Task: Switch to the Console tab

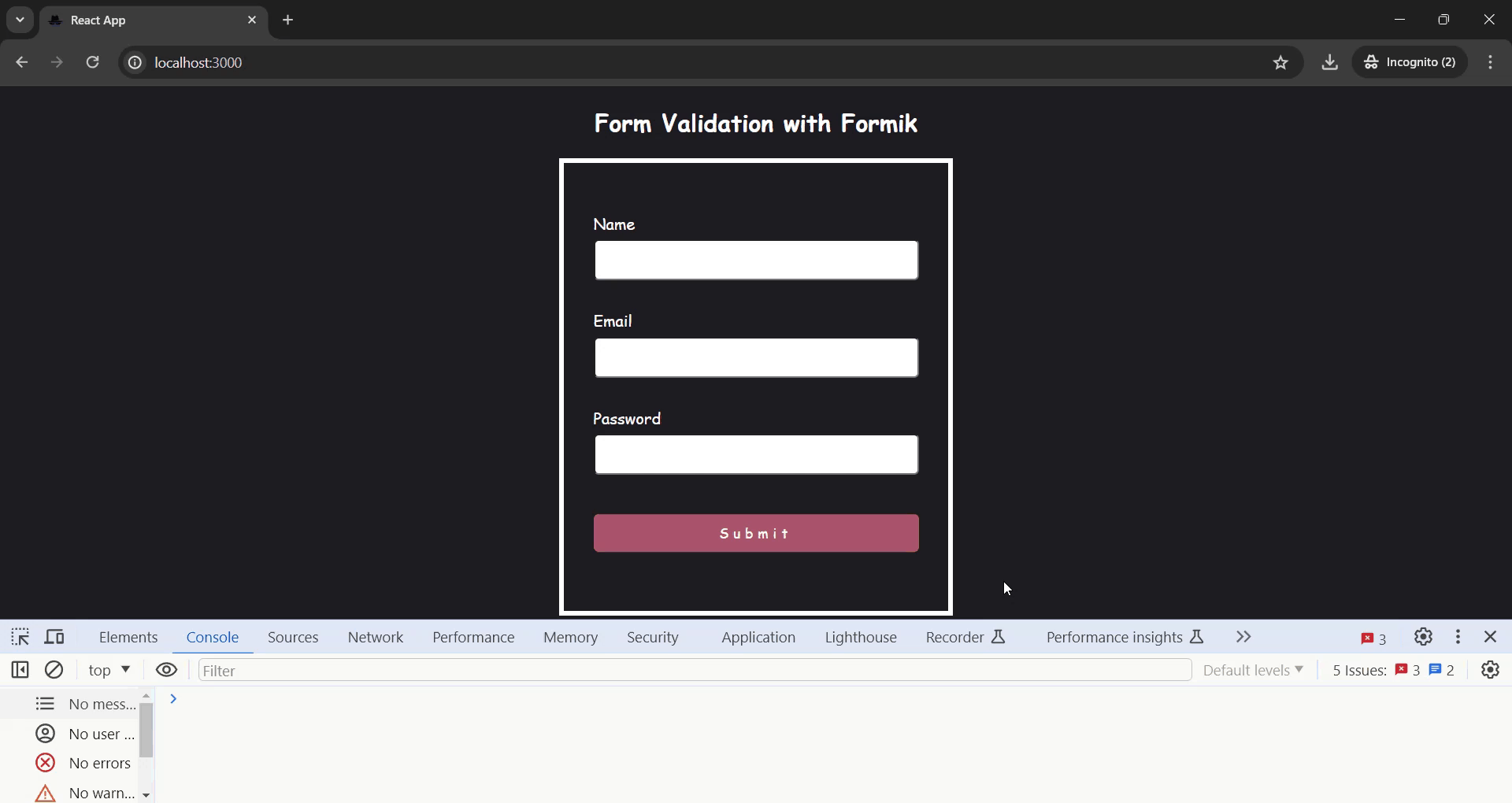Action: click(x=213, y=638)
